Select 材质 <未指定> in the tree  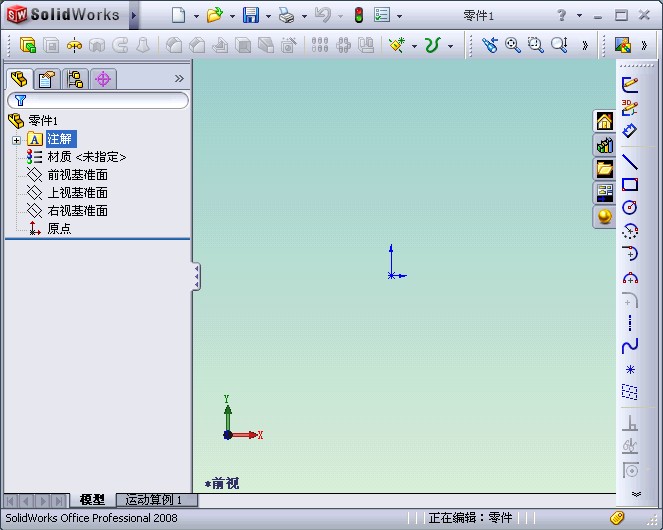click(x=87, y=157)
